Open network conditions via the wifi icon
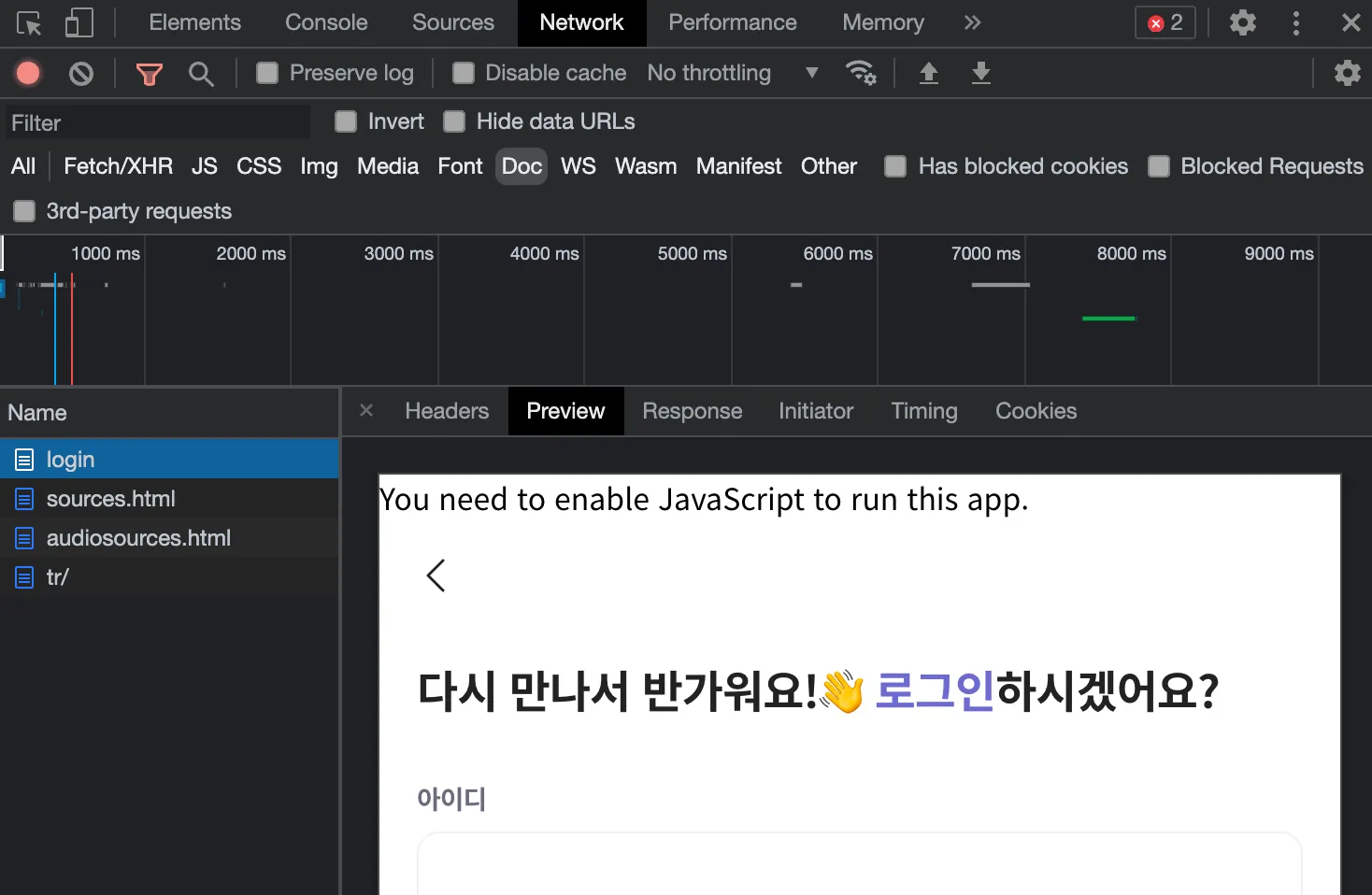The image size is (1372, 895). pos(861,73)
